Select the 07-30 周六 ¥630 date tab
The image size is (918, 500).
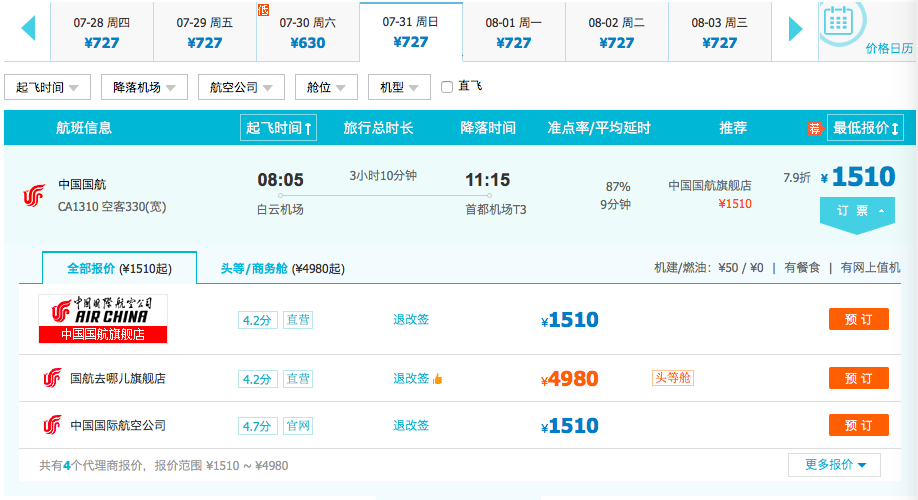308,32
